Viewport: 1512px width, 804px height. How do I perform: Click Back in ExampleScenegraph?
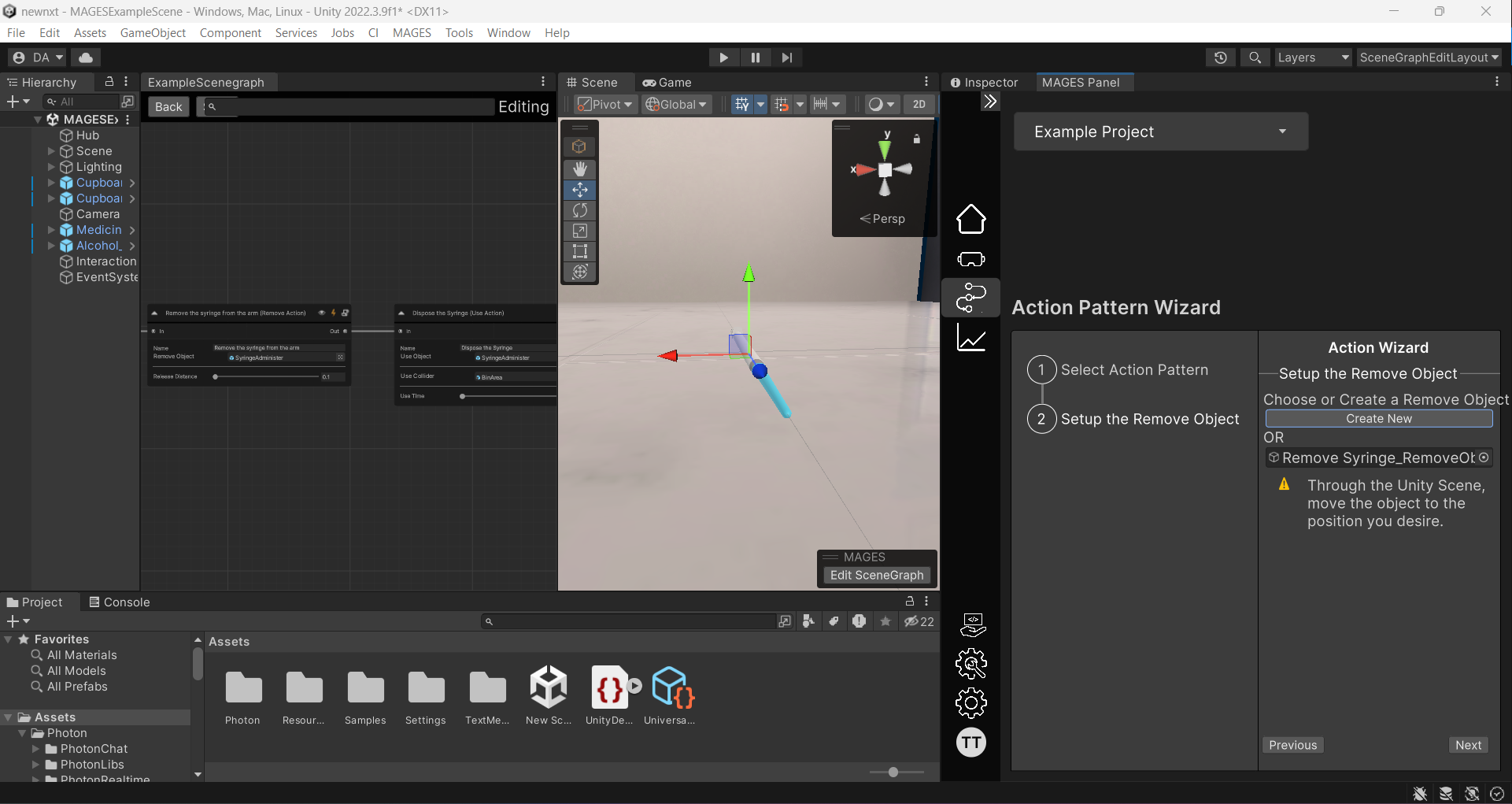pyautogui.click(x=168, y=107)
